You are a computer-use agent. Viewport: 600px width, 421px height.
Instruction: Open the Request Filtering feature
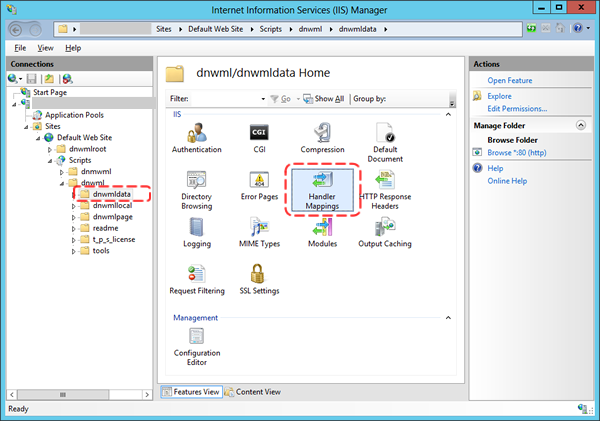click(196, 280)
